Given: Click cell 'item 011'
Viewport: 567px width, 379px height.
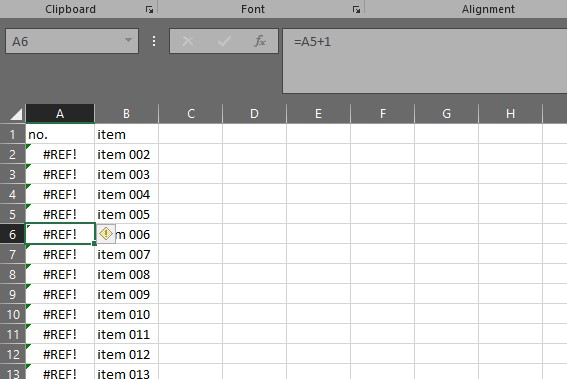Looking at the screenshot, I should click(x=126, y=334).
